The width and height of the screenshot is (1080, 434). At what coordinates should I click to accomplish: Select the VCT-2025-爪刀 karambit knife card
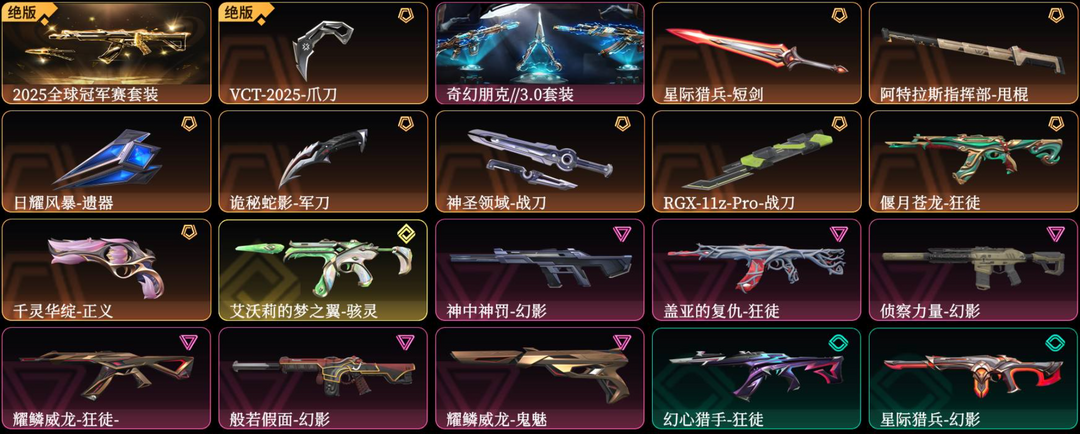(323, 53)
